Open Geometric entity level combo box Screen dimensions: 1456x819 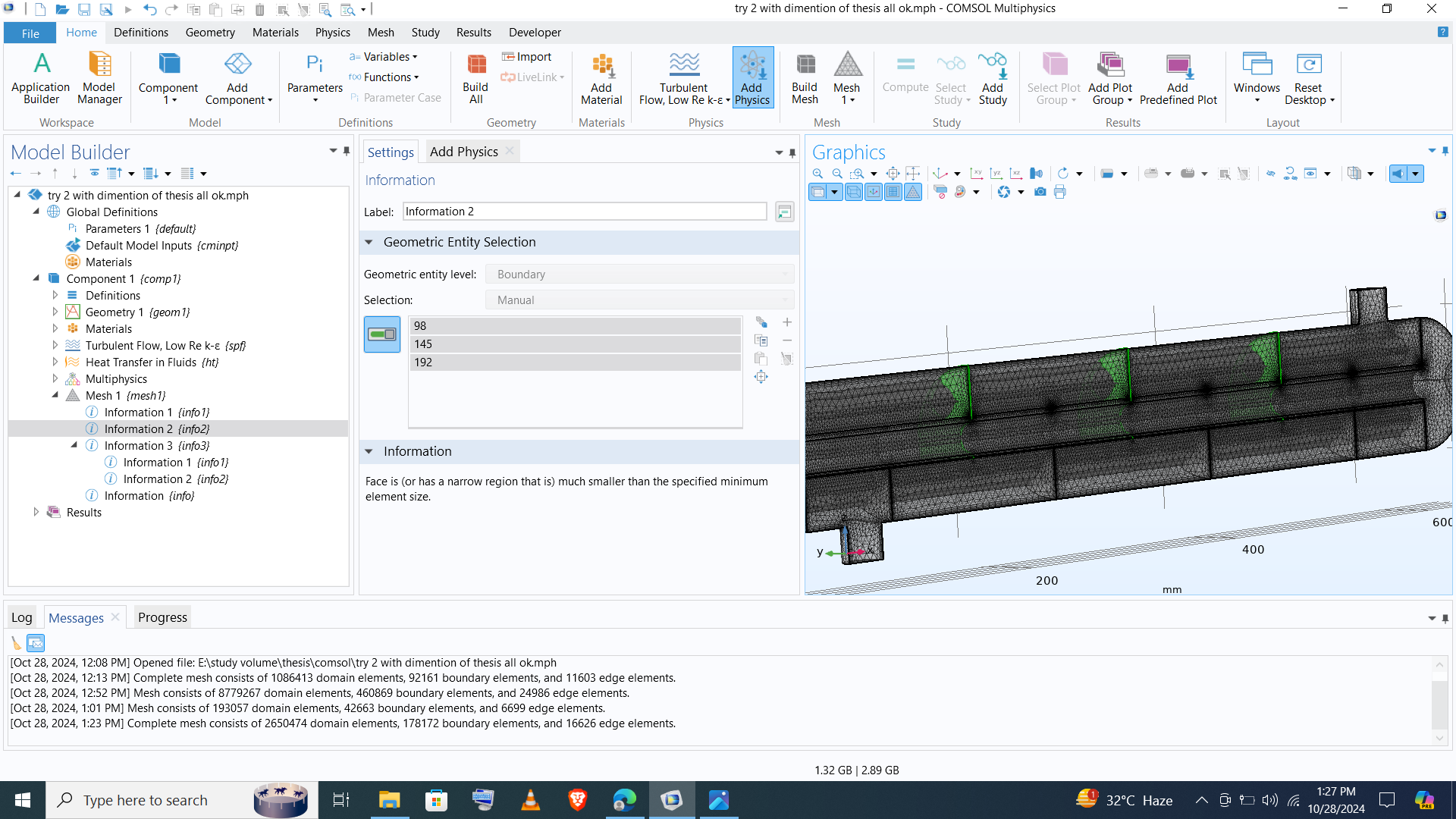639,275
